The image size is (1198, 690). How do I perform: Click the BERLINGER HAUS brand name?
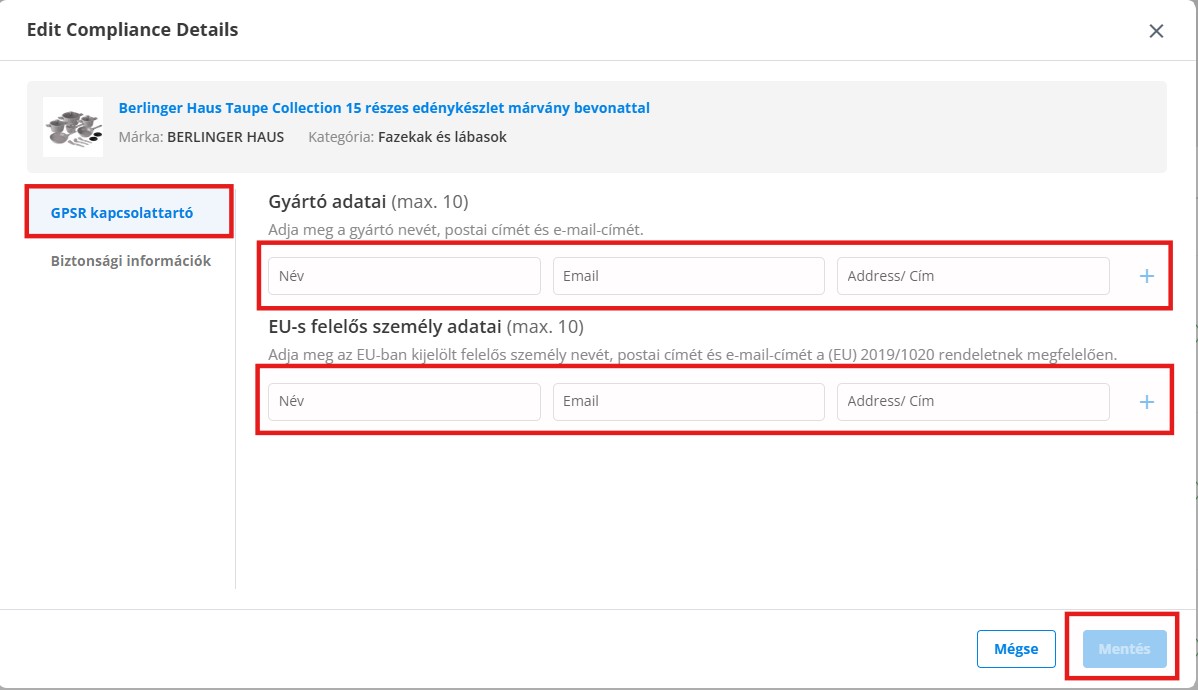tap(225, 137)
